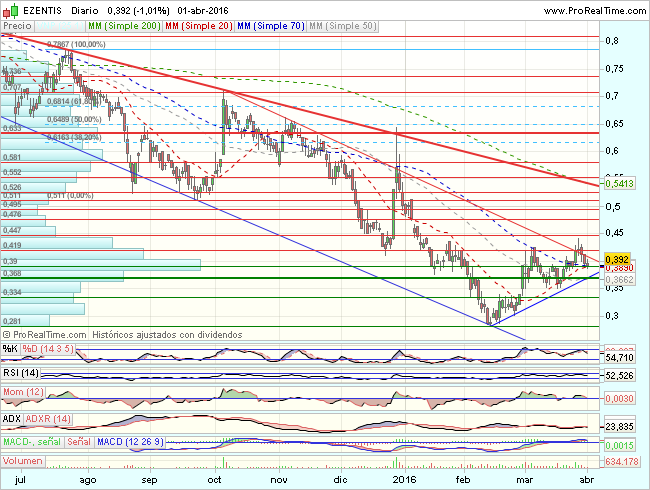The width and height of the screenshot is (650, 490).
Task: Click the MACD-, señal label
Action: coord(32,442)
